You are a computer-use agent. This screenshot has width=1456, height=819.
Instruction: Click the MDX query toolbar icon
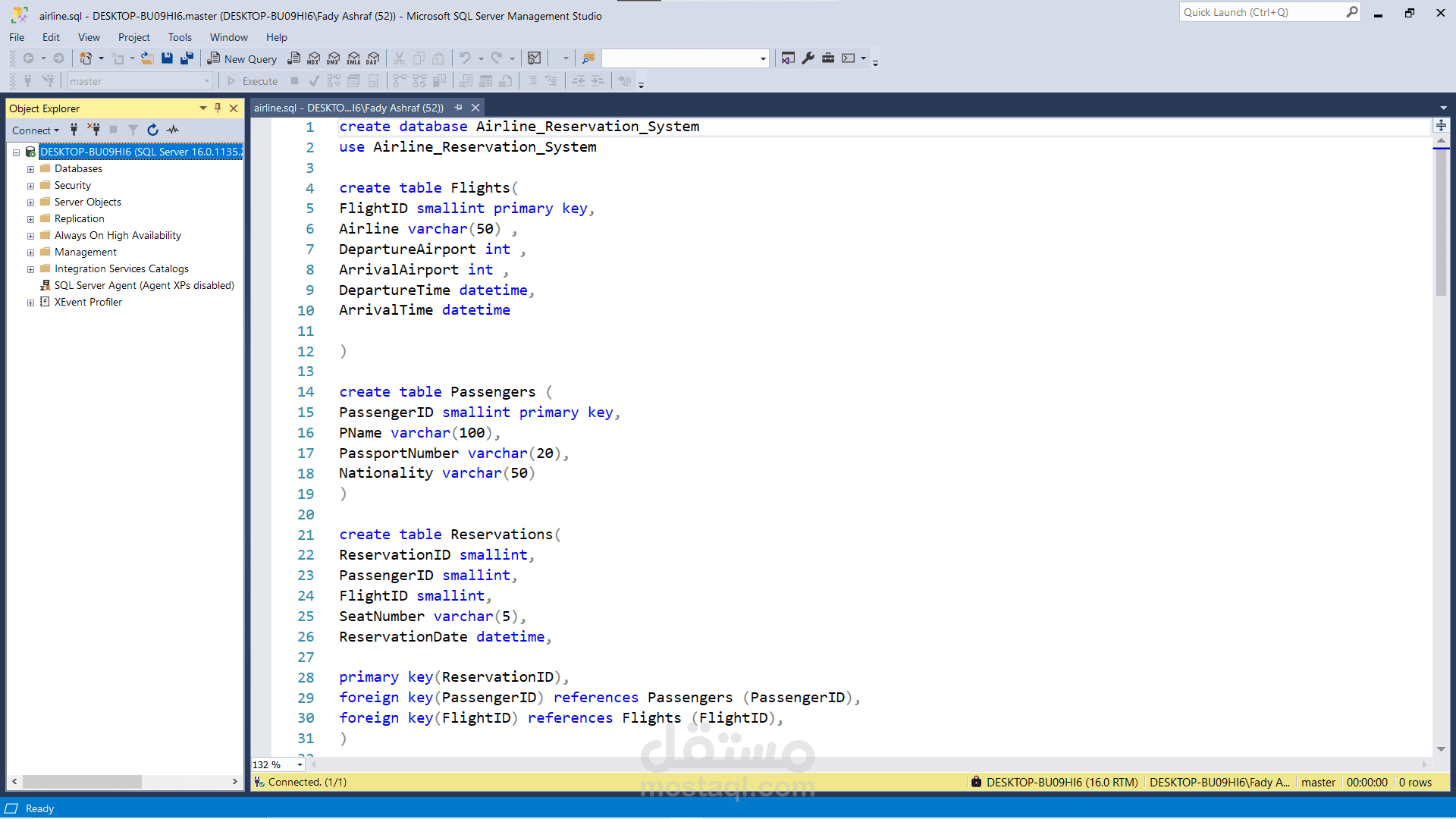[314, 58]
